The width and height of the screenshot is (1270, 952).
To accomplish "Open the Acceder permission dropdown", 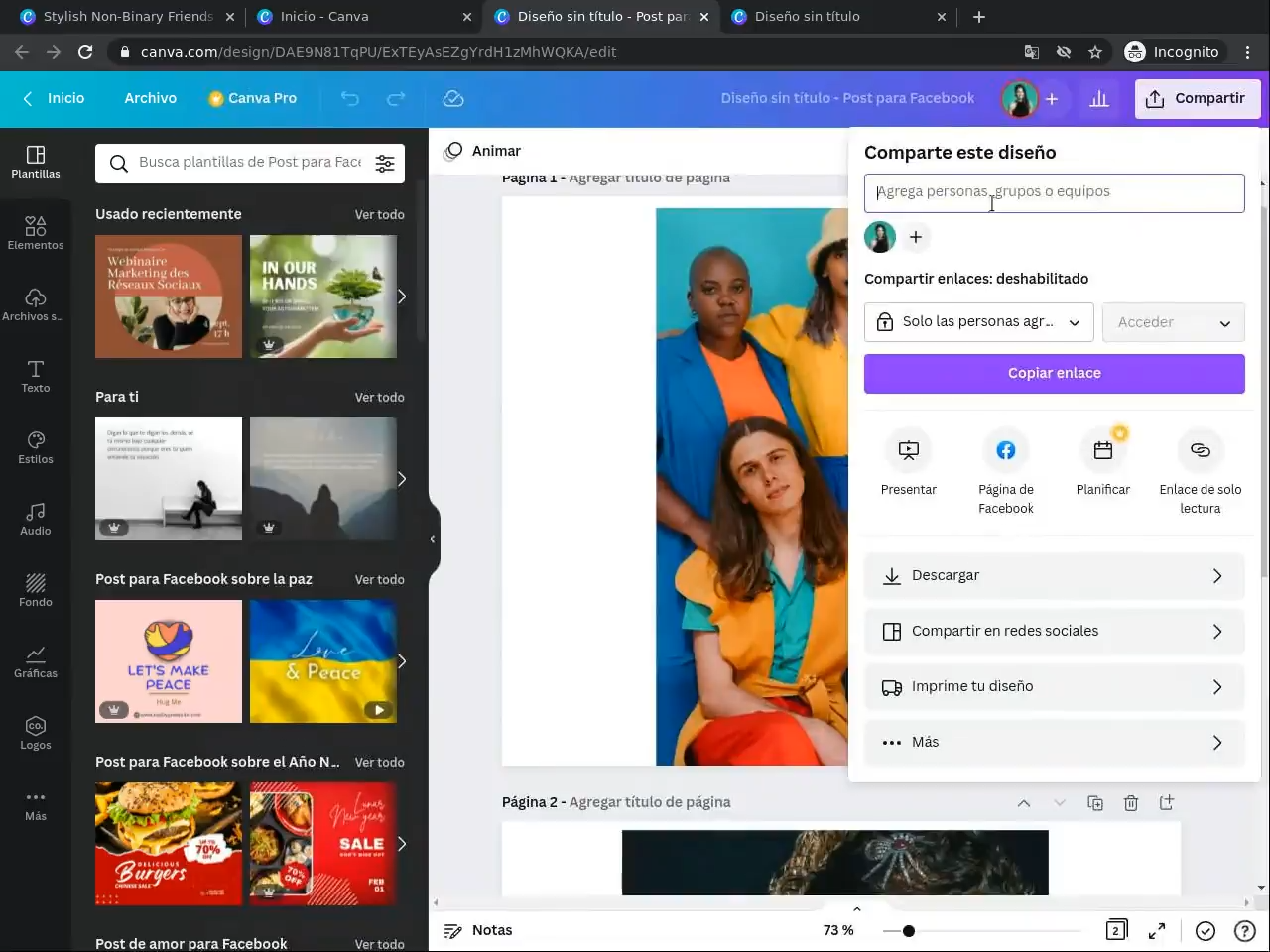I will [x=1174, y=322].
